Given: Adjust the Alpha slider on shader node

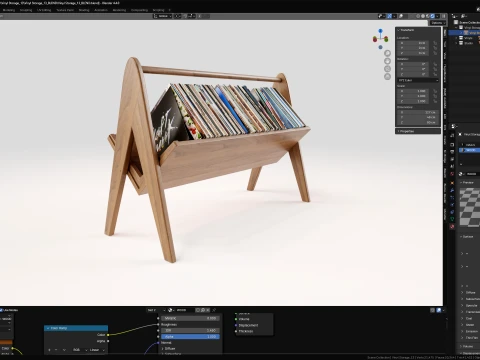Looking at the screenshot, I should coord(190,337).
